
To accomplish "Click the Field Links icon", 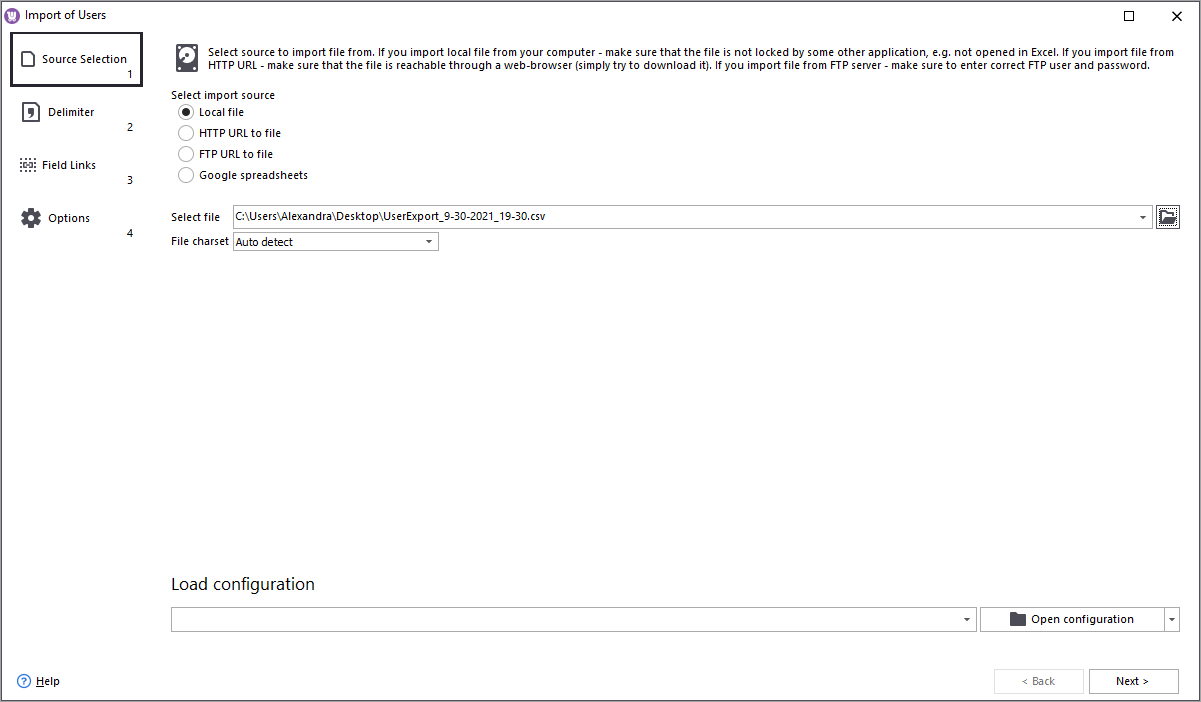I will 28,165.
